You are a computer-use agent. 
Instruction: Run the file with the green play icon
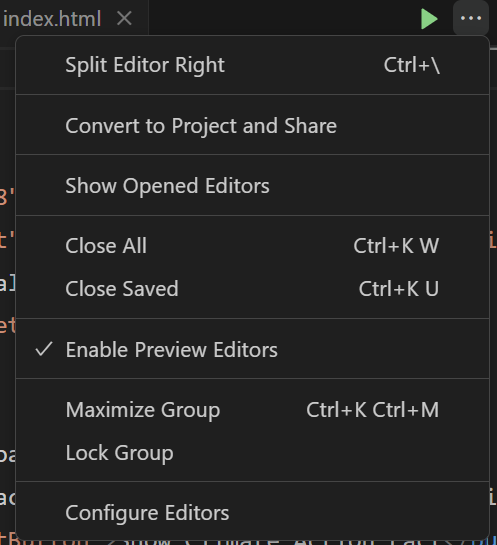click(429, 19)
